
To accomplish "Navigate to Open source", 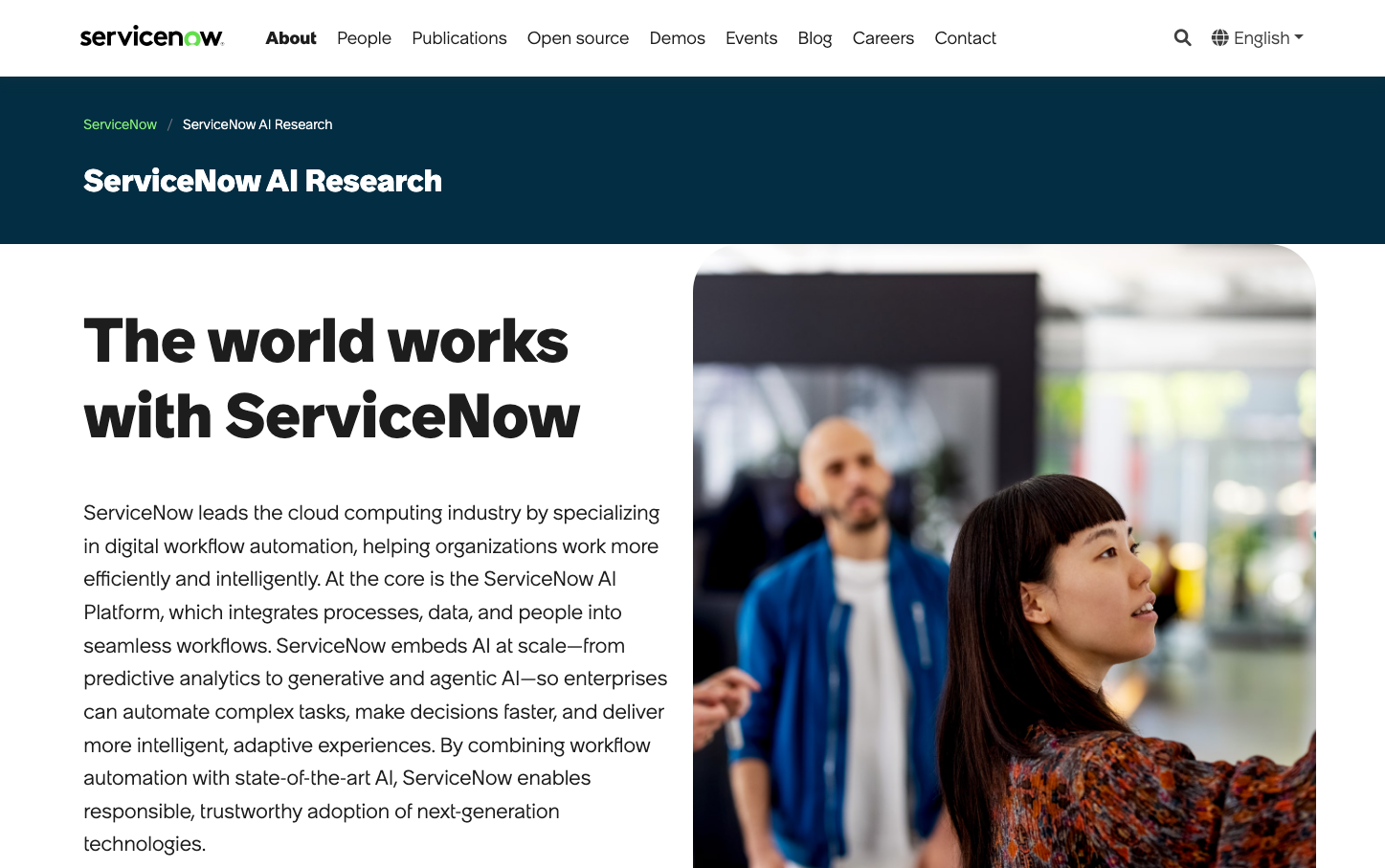I will click(577, 37).
